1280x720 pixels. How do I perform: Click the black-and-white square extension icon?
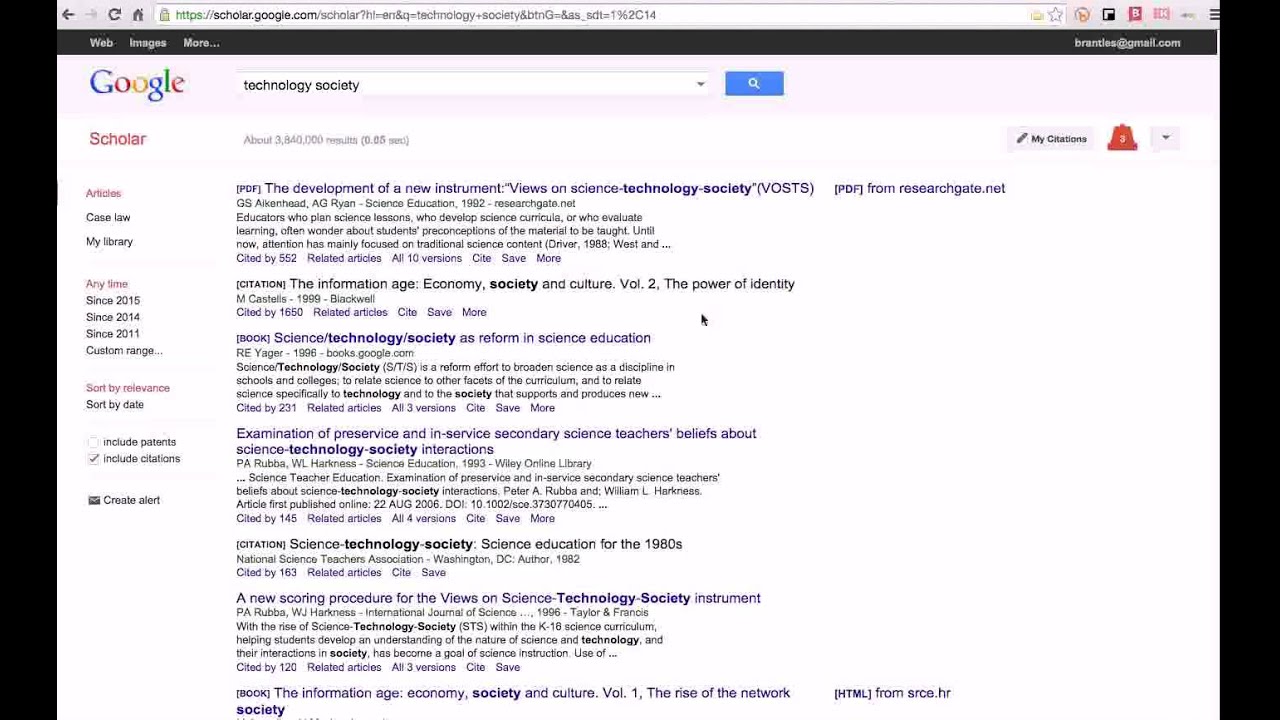click(1109, 15)
